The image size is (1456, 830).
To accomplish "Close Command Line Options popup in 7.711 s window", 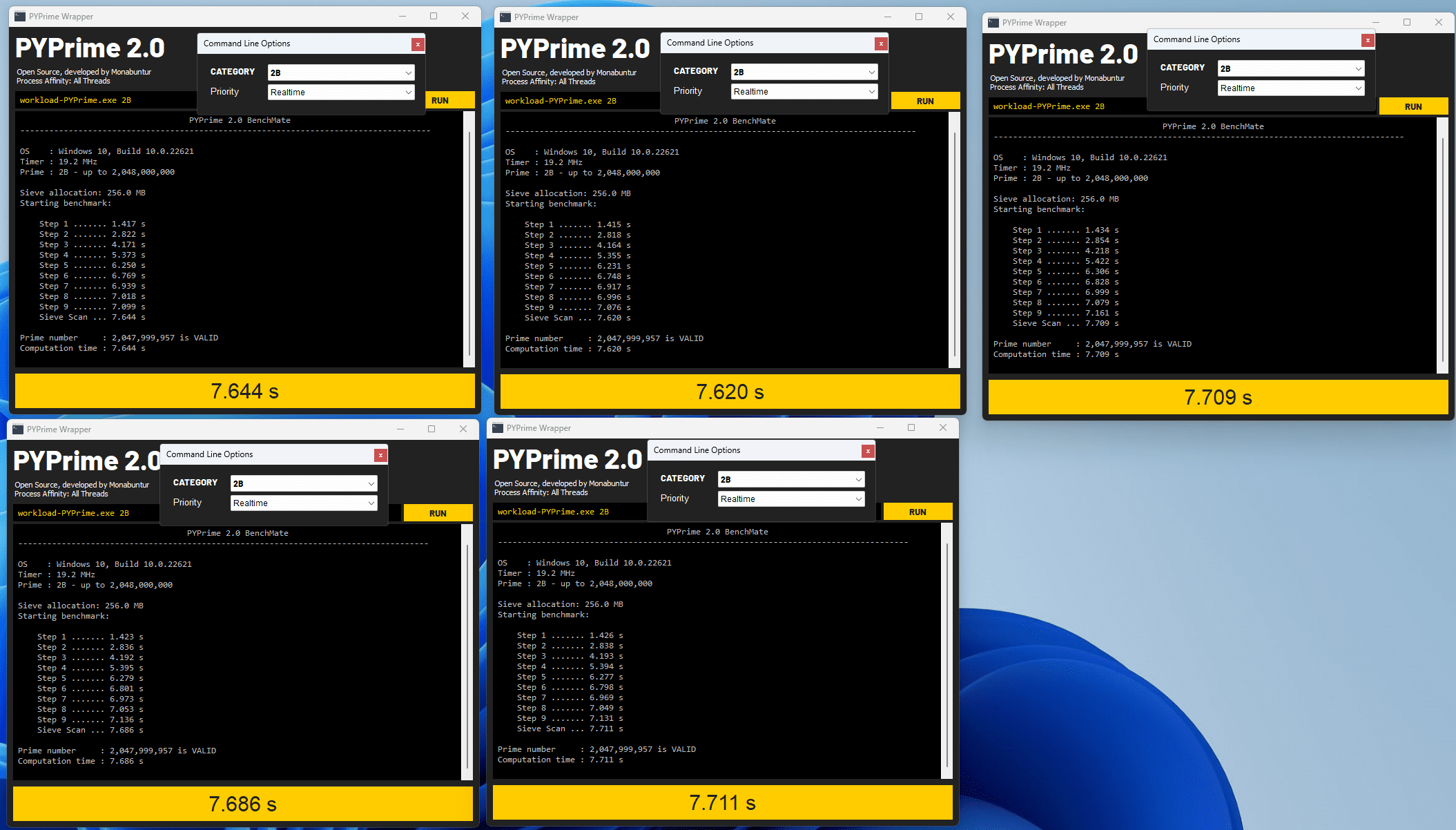I will pyautogui.click(x=868, y=451).
